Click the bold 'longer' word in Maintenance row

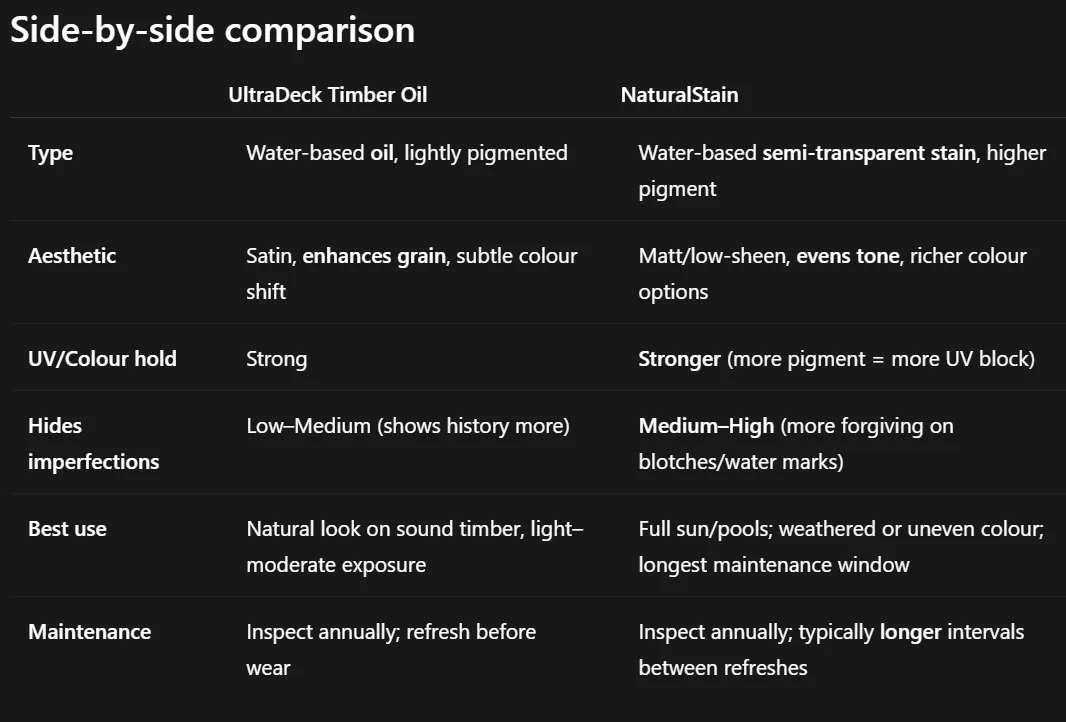(911, 632)
